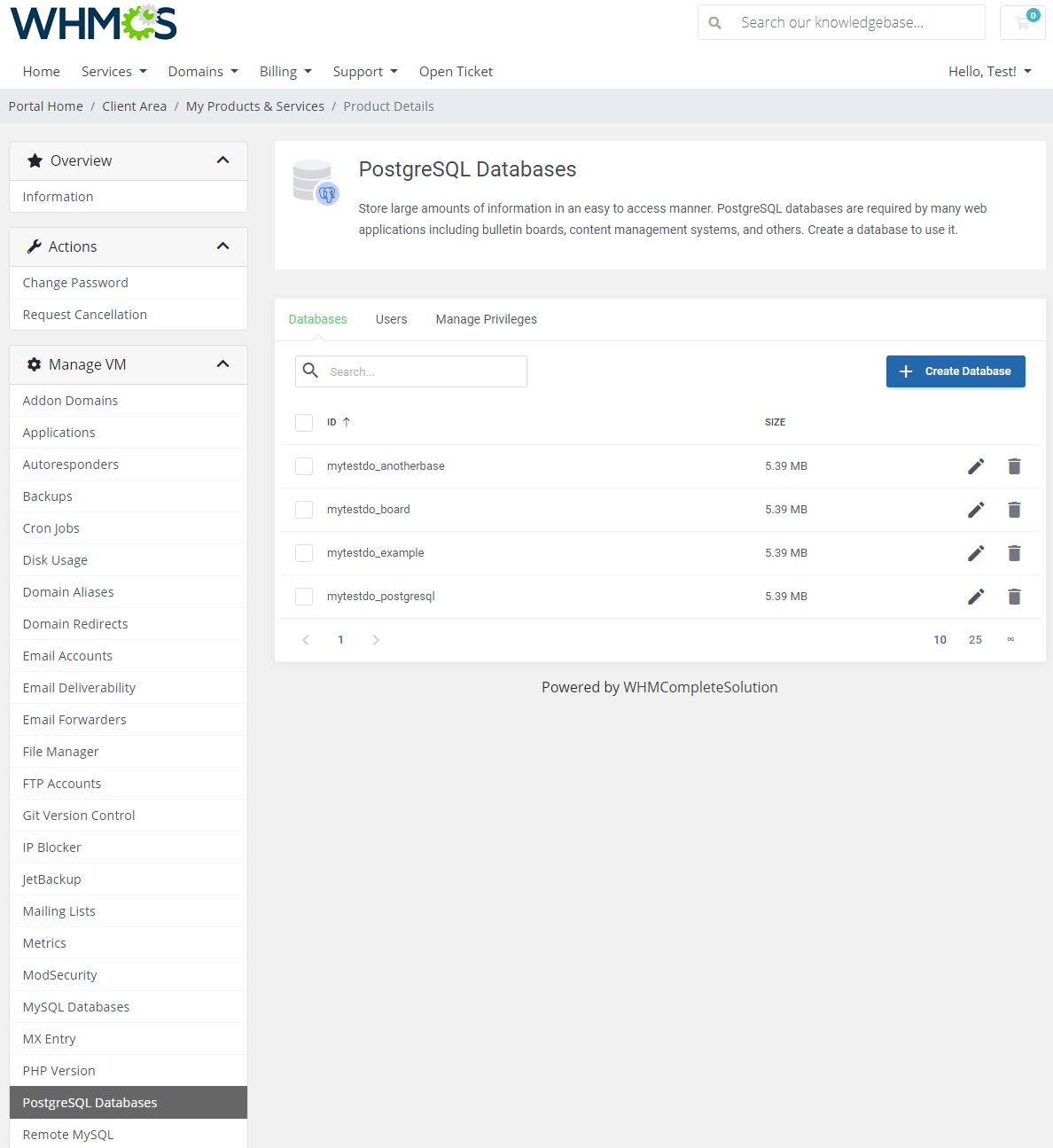Image resolution: width=1053 pixels, height=1148 pixels.
Task: Sort databases by the ID column arrow
Action: click(346, 422)
